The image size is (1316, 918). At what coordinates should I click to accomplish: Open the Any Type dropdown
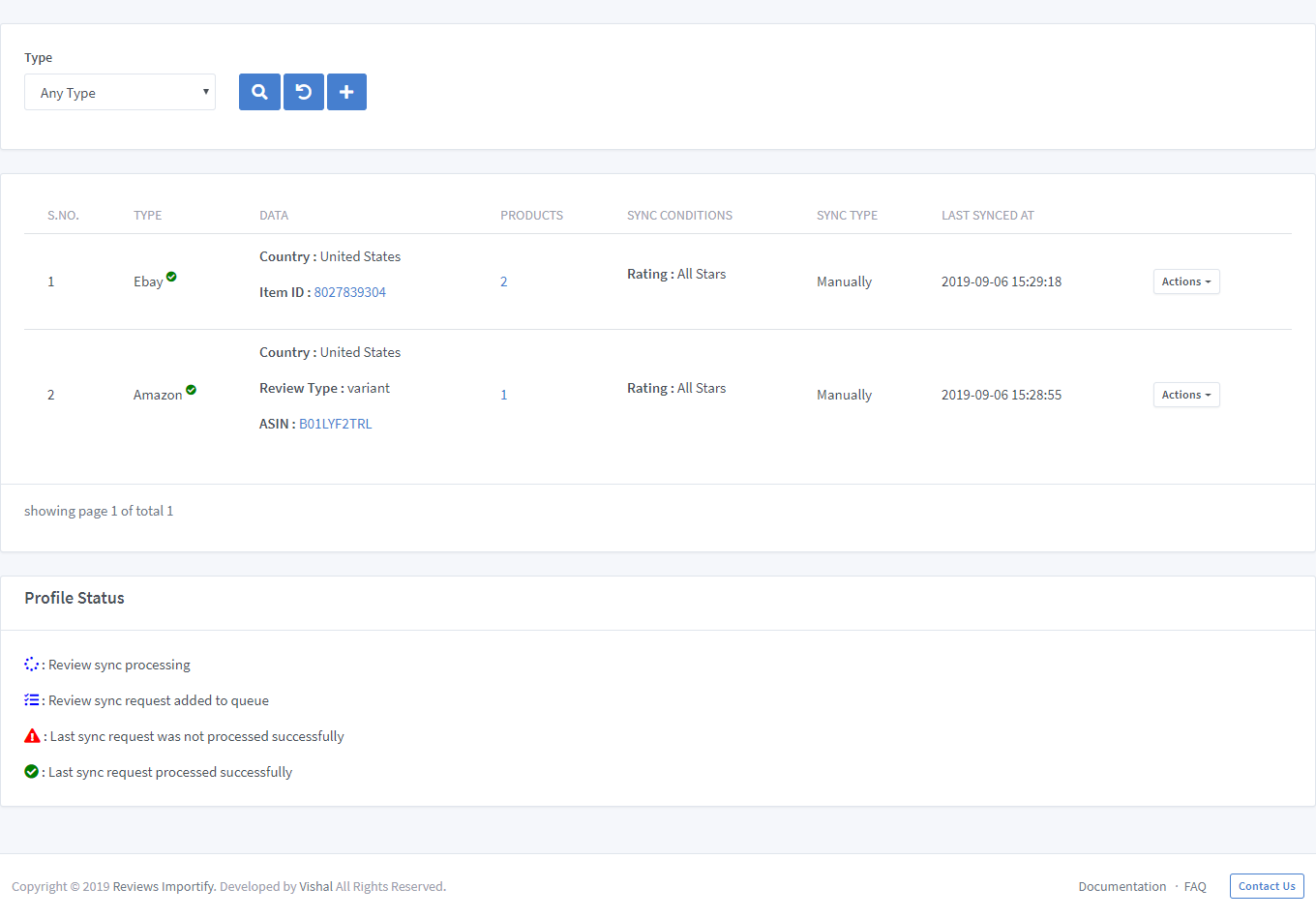pos(120,92)
